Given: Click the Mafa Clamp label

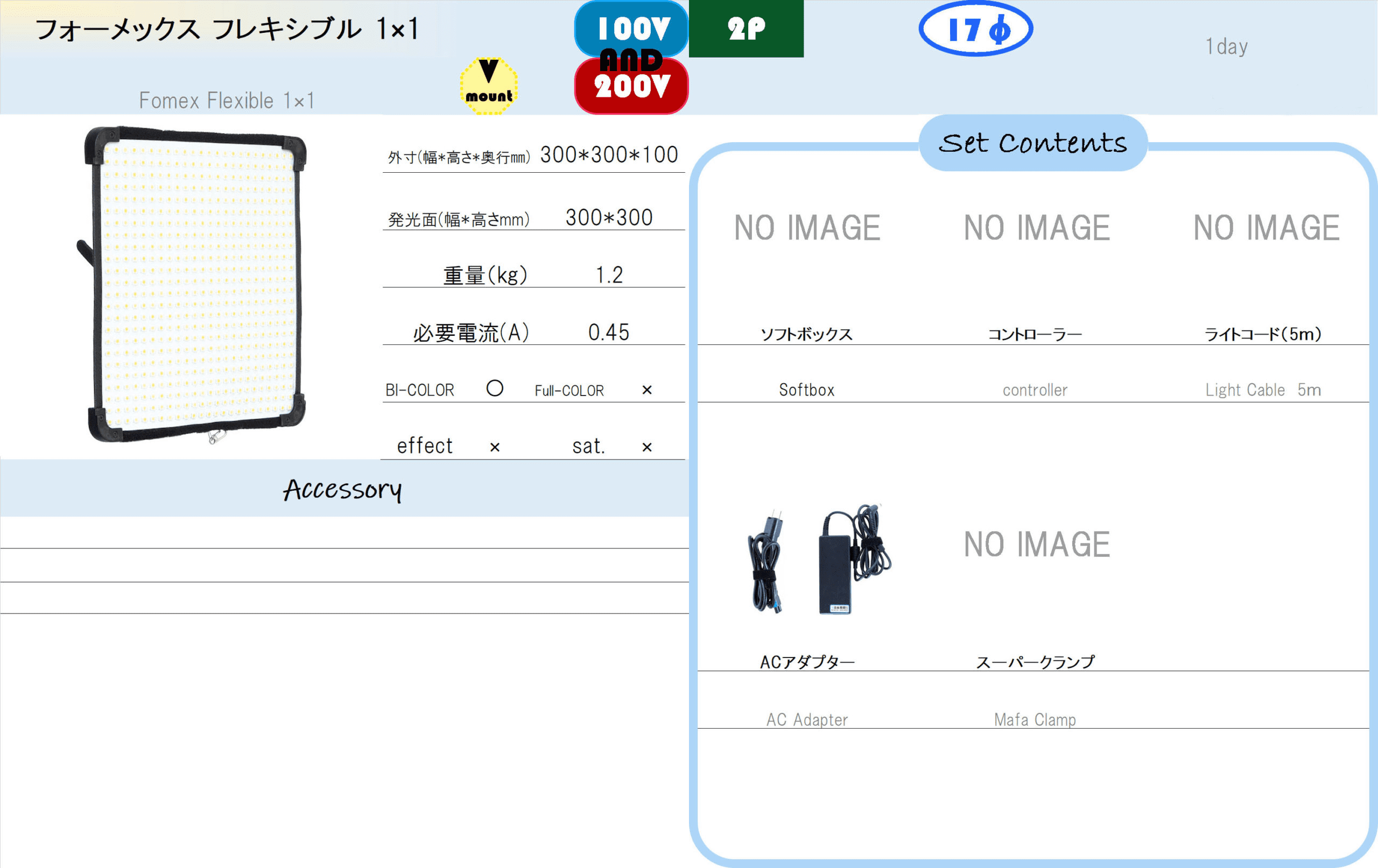Looking at the screenshot, I should coord(1035,720).
